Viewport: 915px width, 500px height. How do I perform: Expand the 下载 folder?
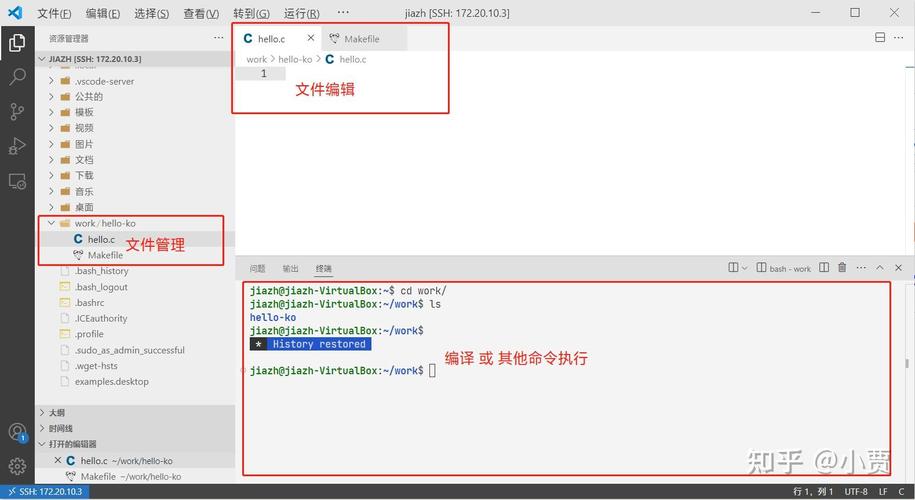coord(135,176)
